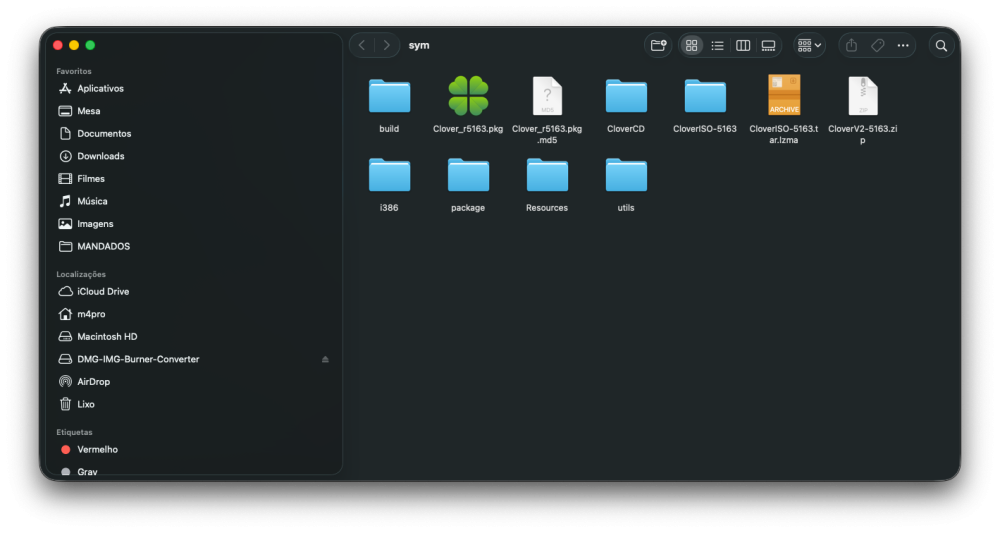Select the Clover_r5163.pkg.md5 file
The width and height of the screenshot is (1000, 533).
coord(547,96)
